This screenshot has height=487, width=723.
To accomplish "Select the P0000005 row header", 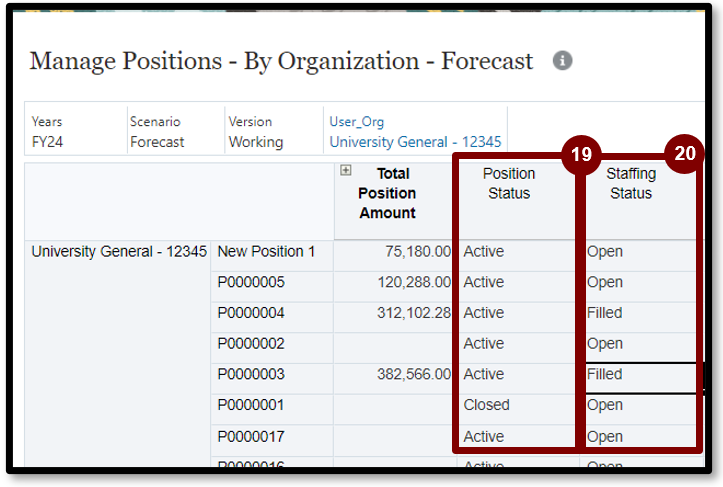I will pyautogui.click(x=251, y=282).
